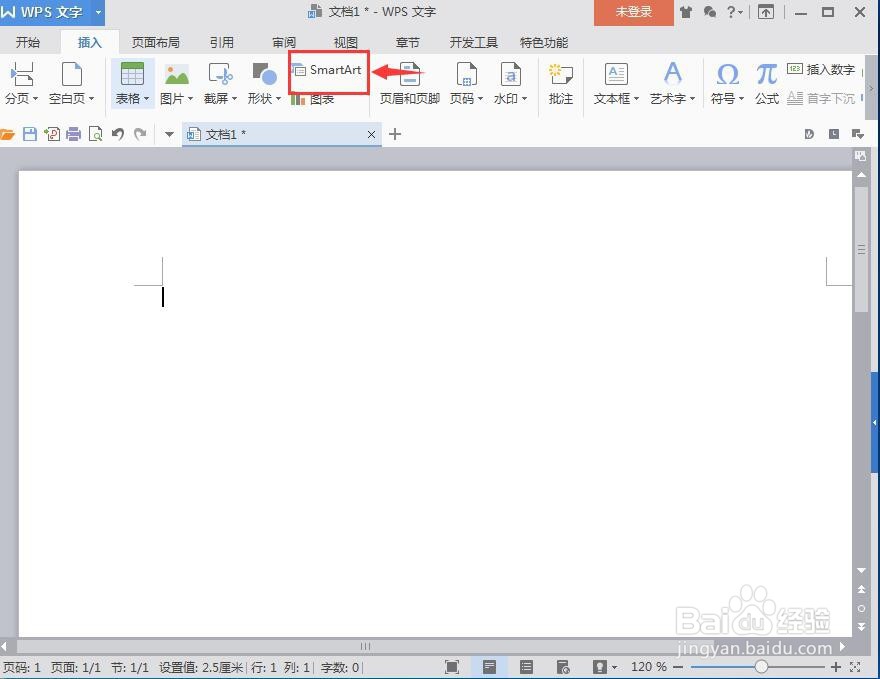Open header and footer (页眉和页脚)
This screenshot has width=880, height=679.
410,83
